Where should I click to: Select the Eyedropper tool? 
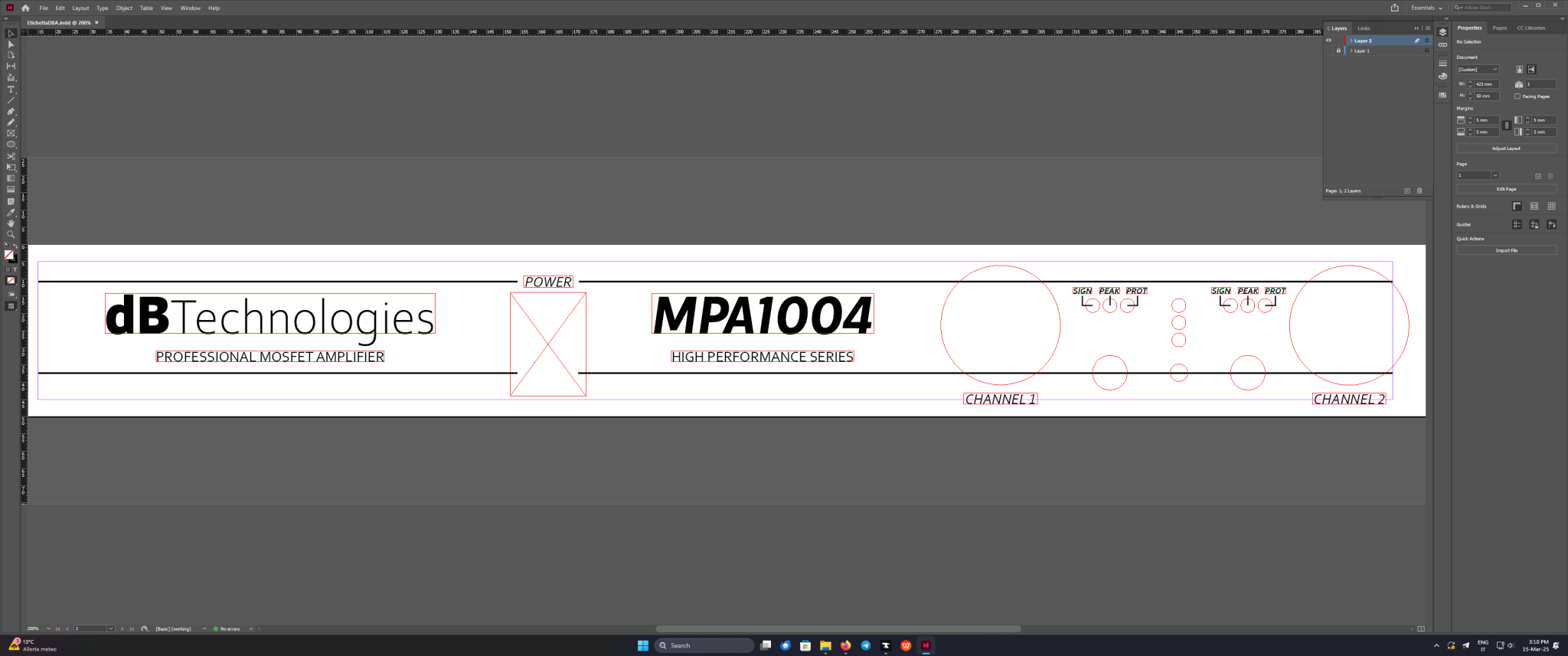click(11, 213)
